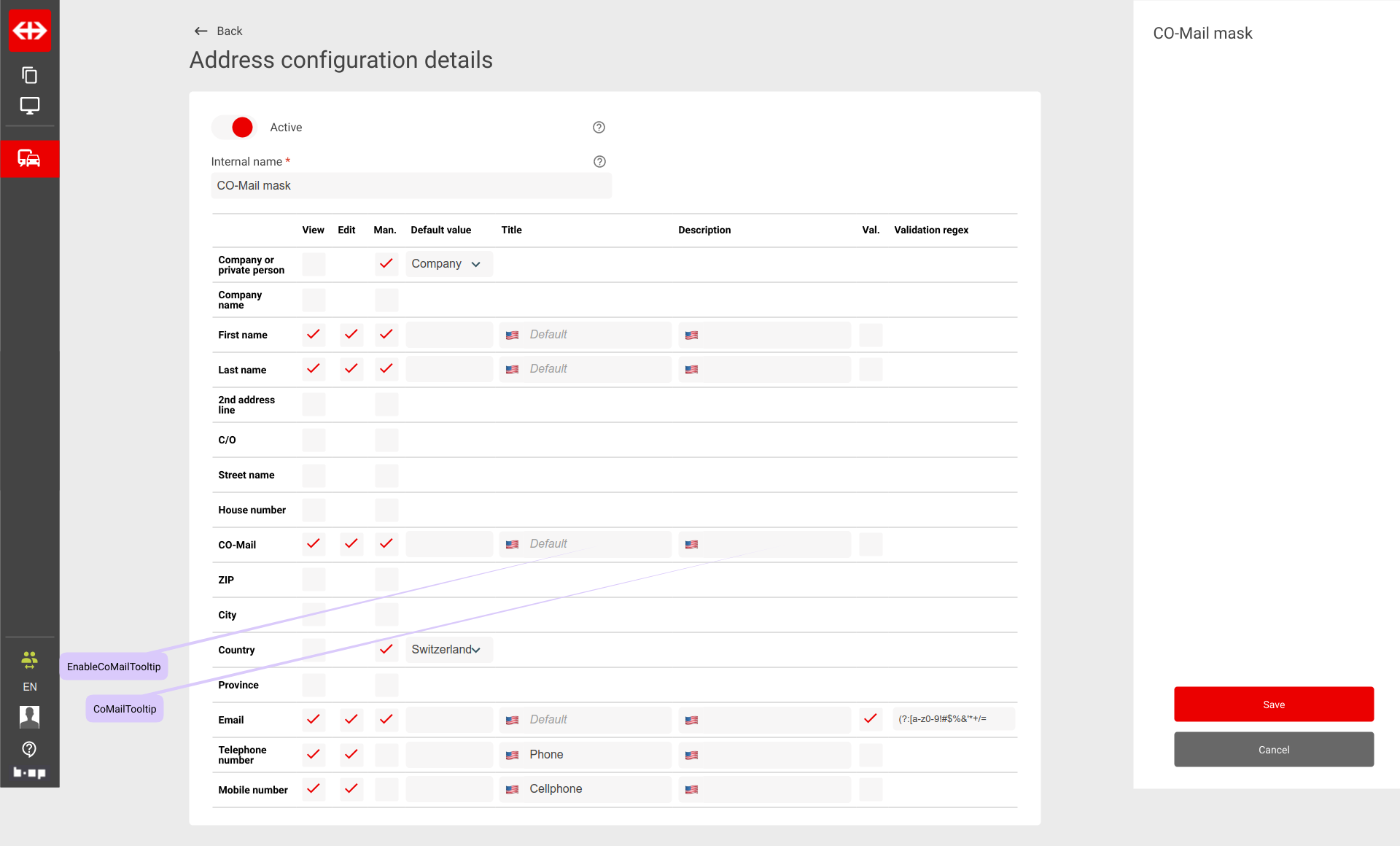1400x846 pixels.
Task: Click the sidebar help question mark icon
Action: (30, 749)
